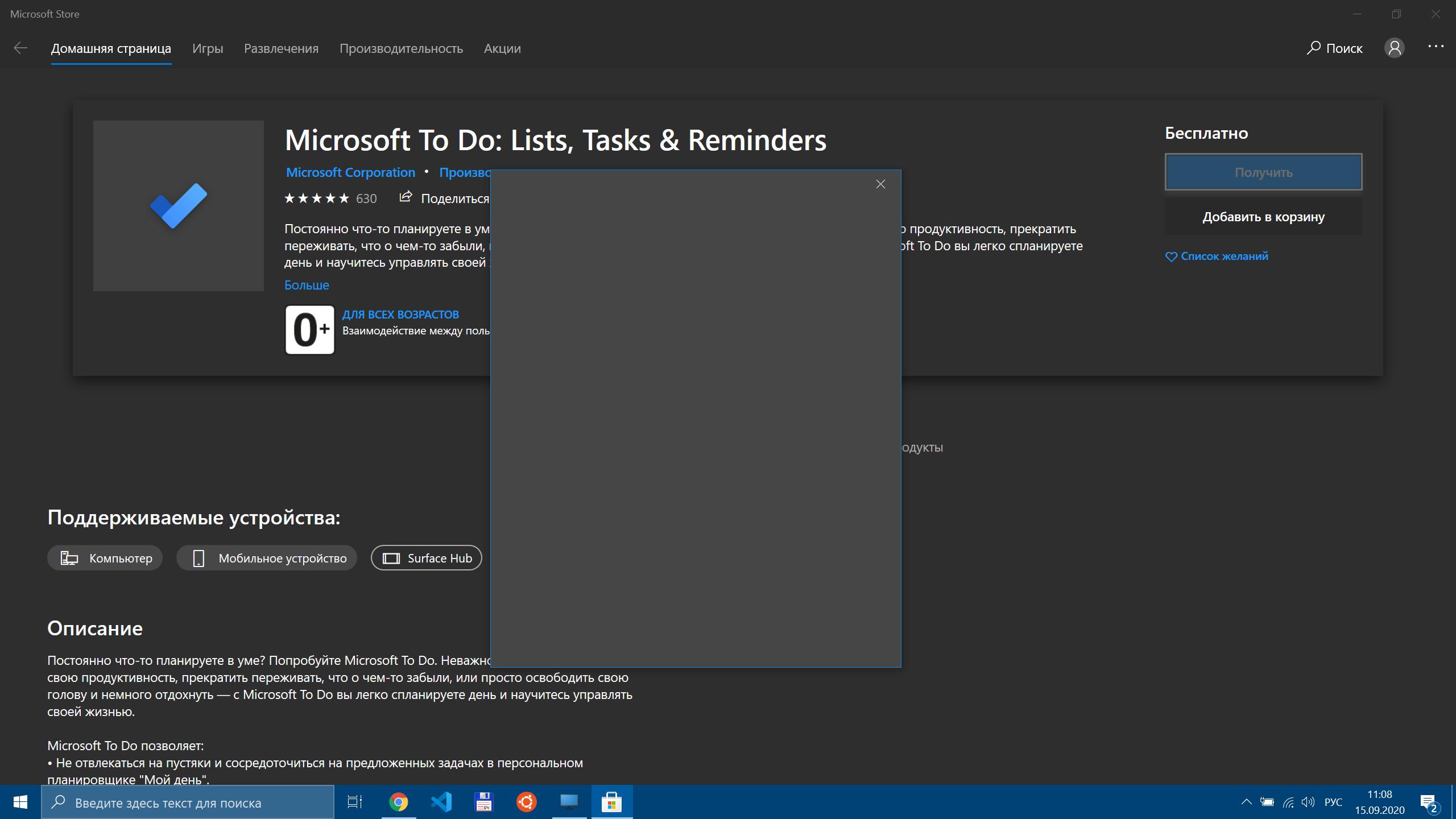This screenshot has height=819, width=1456.
Task: Click the Microsoft Store taskbar icon
Action: (612, 803)
